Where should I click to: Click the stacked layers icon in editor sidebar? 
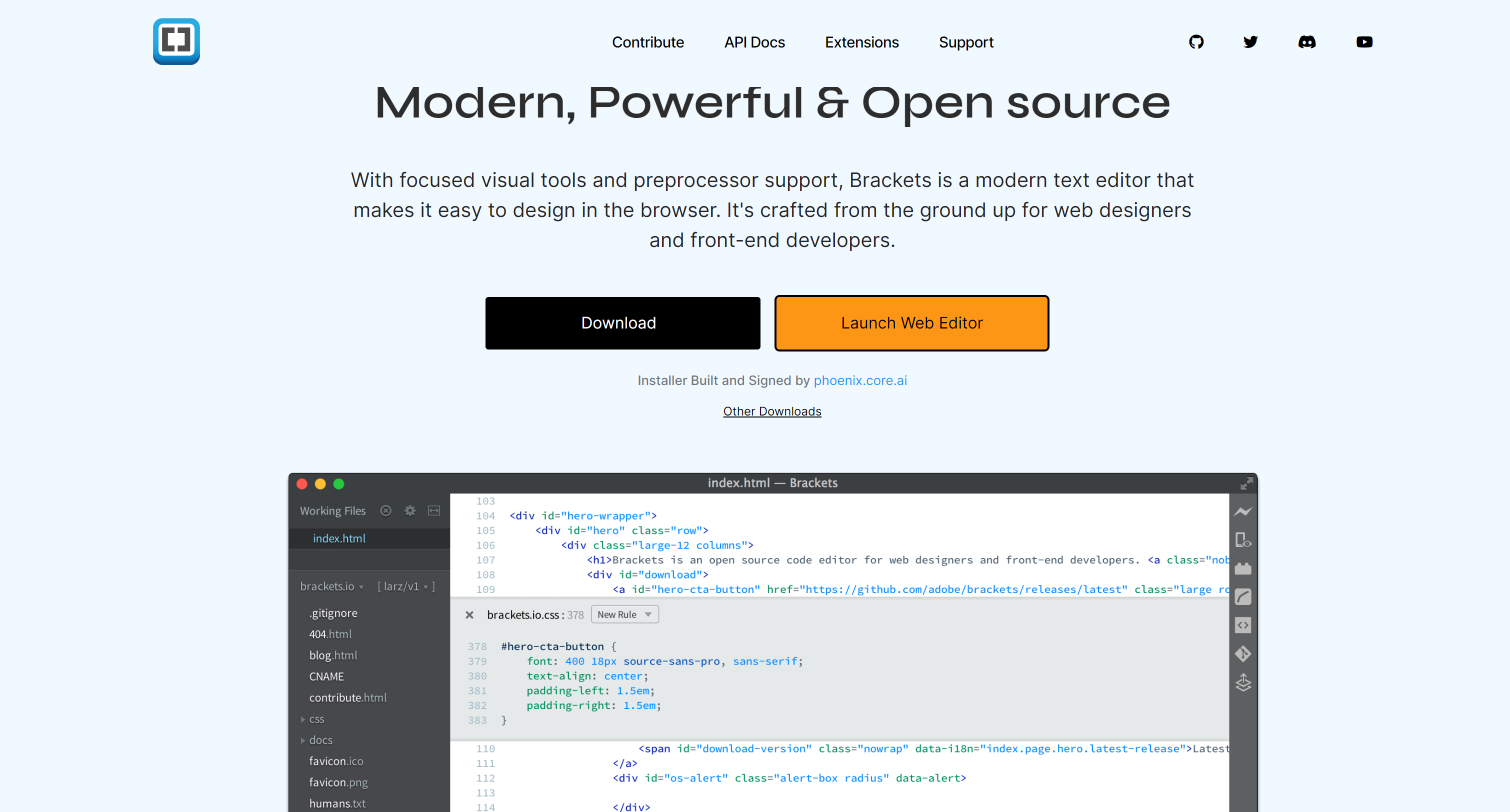tap(1242, 682)
